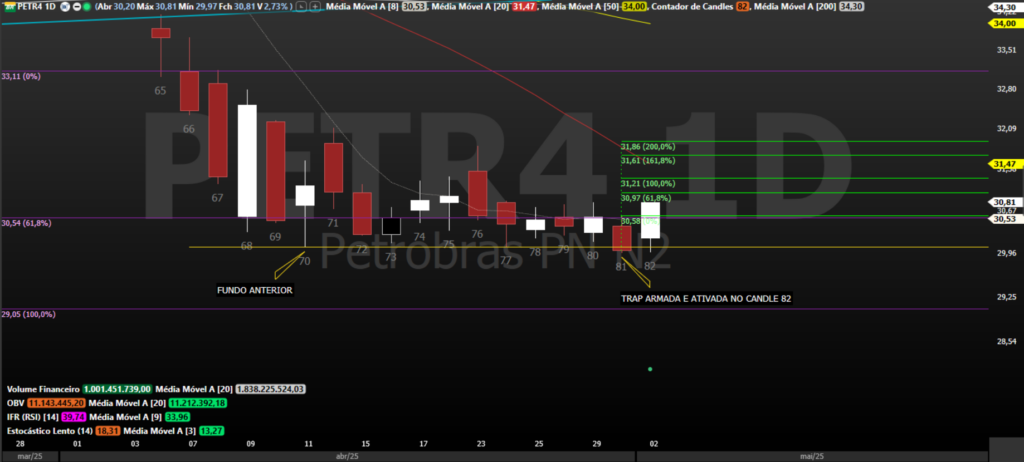Click the black candle numbered 73
This screenshot has height=462, width=1024.
[391, 226]
